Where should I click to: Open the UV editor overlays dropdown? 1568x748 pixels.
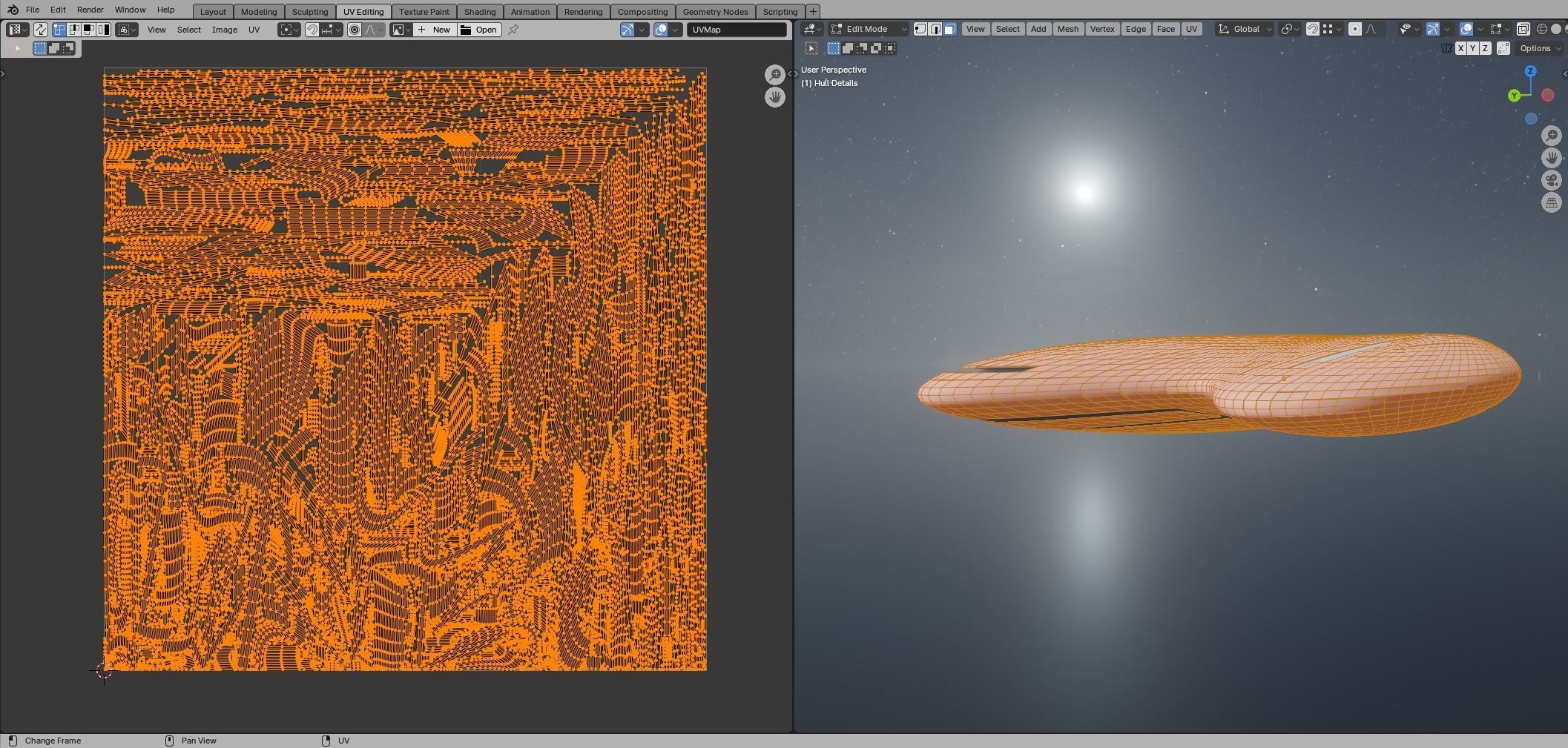676,30
